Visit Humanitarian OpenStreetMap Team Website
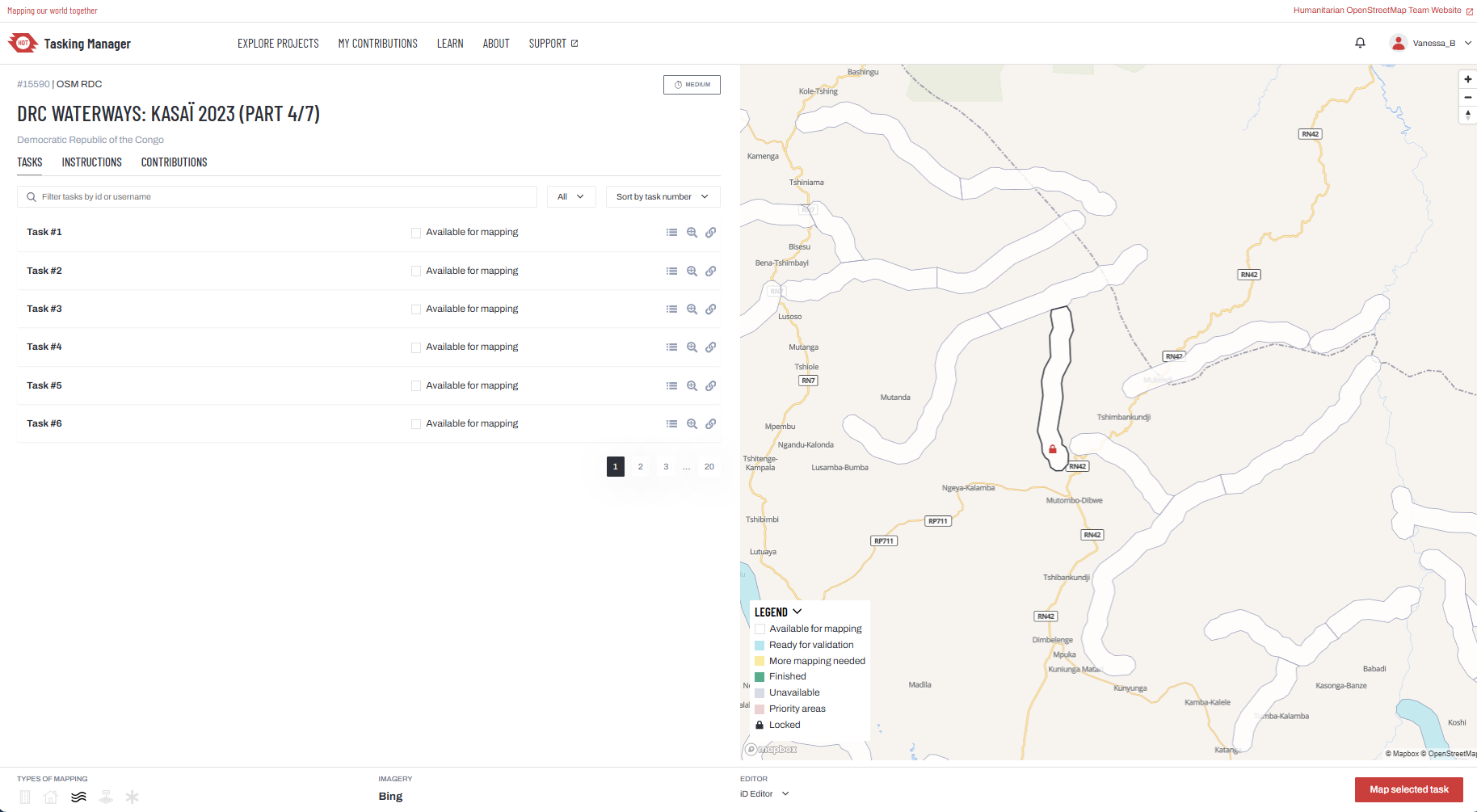This screenshot has width=1477, height=812. tap(1382, 11)
